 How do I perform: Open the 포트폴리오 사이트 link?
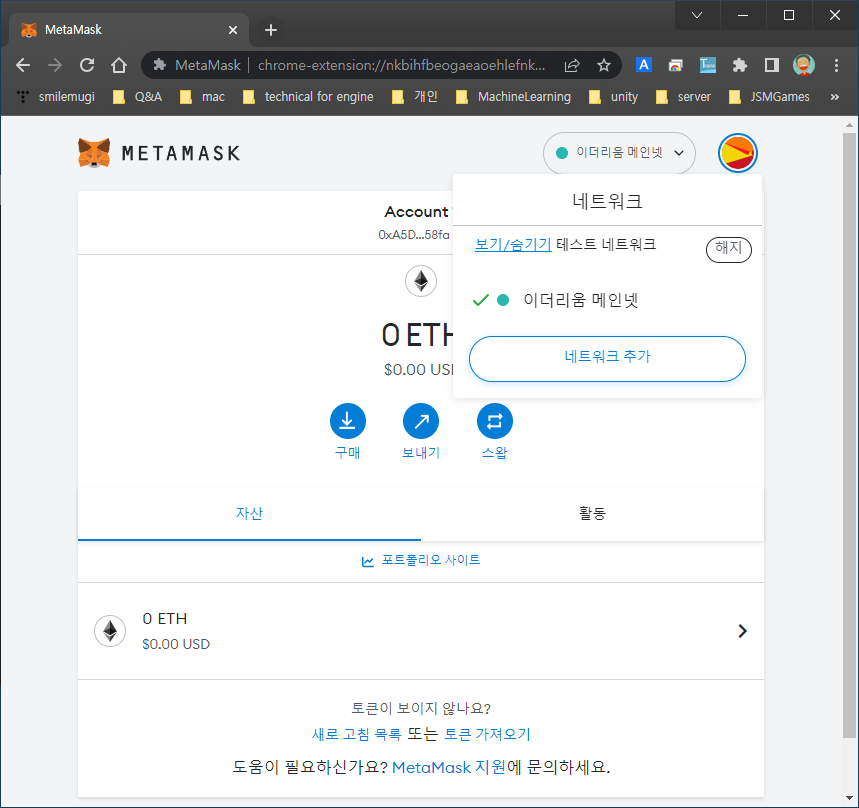click(x=421, y=560)
